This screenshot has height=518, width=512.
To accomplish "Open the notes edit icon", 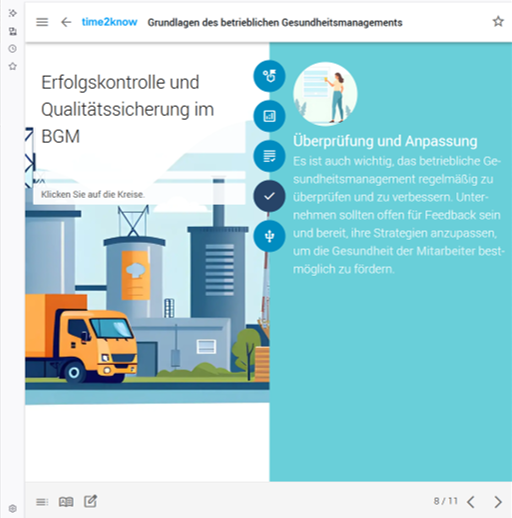I will 90,501.
